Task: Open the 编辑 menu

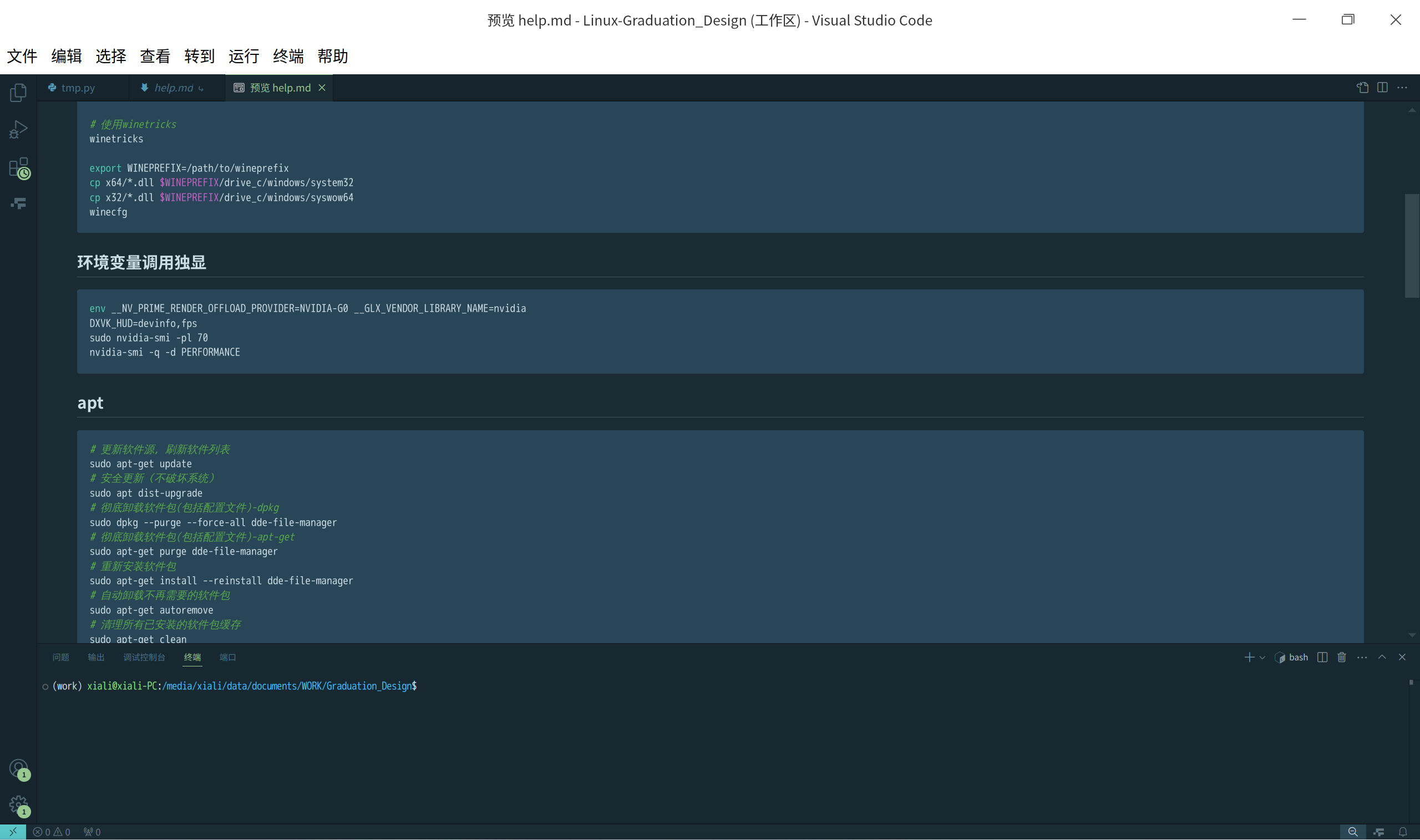Action: coord(66,56)
